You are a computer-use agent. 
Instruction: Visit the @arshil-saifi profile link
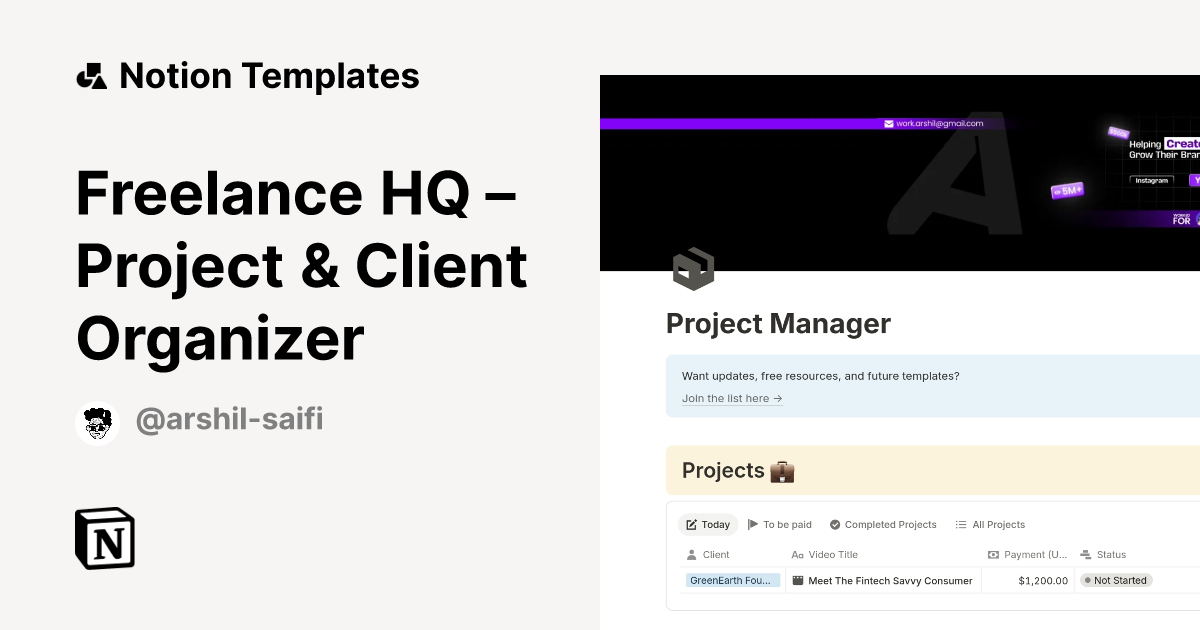[229, 418]
